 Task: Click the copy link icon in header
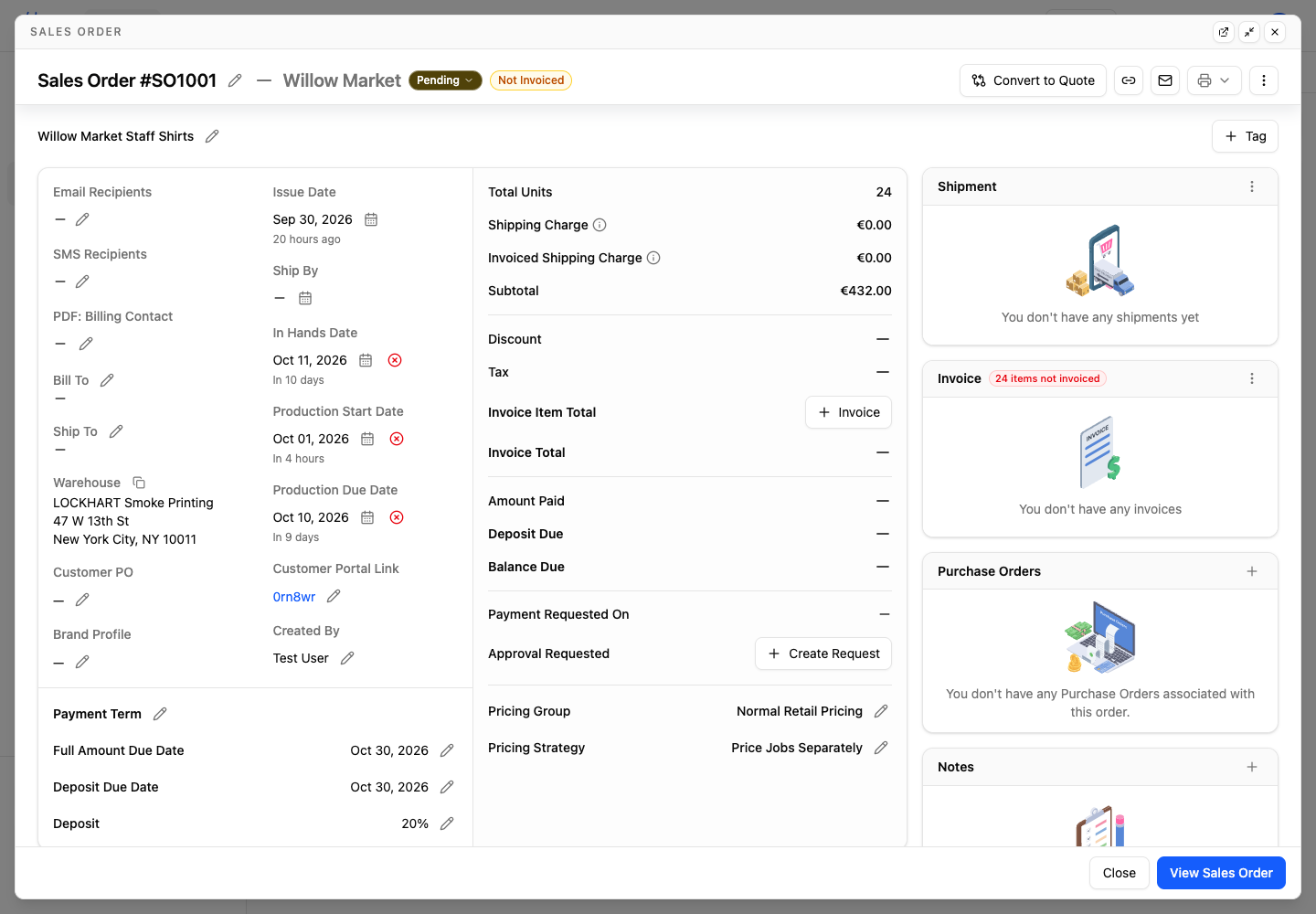1129,80
